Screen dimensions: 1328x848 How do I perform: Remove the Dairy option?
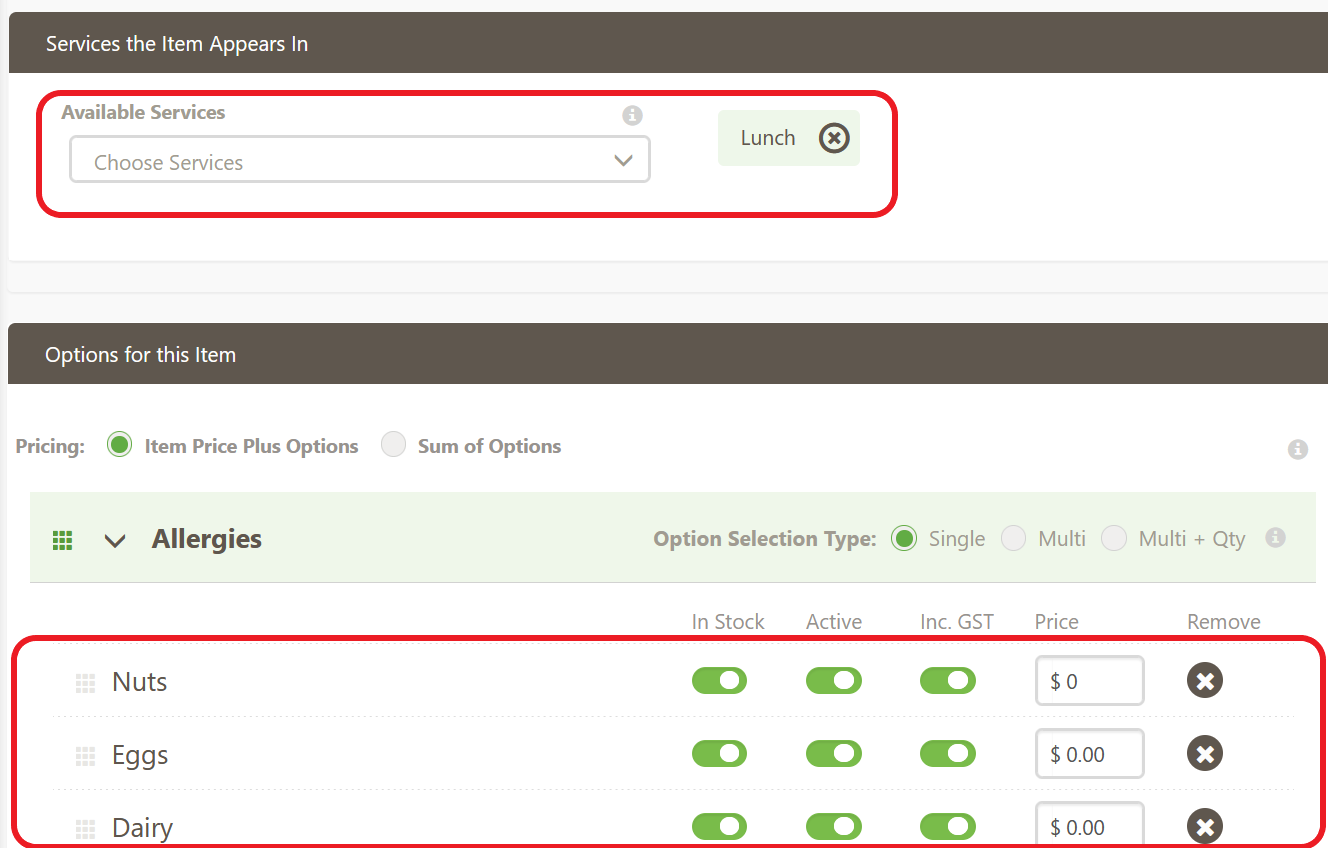[x=1204, y=827]
